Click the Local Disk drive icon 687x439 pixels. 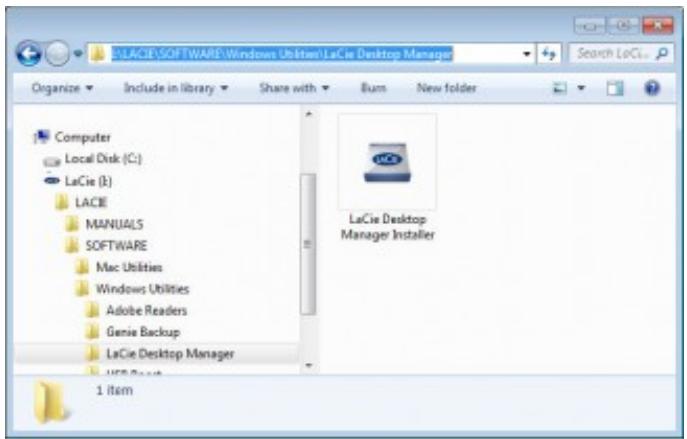coord(52,161)
